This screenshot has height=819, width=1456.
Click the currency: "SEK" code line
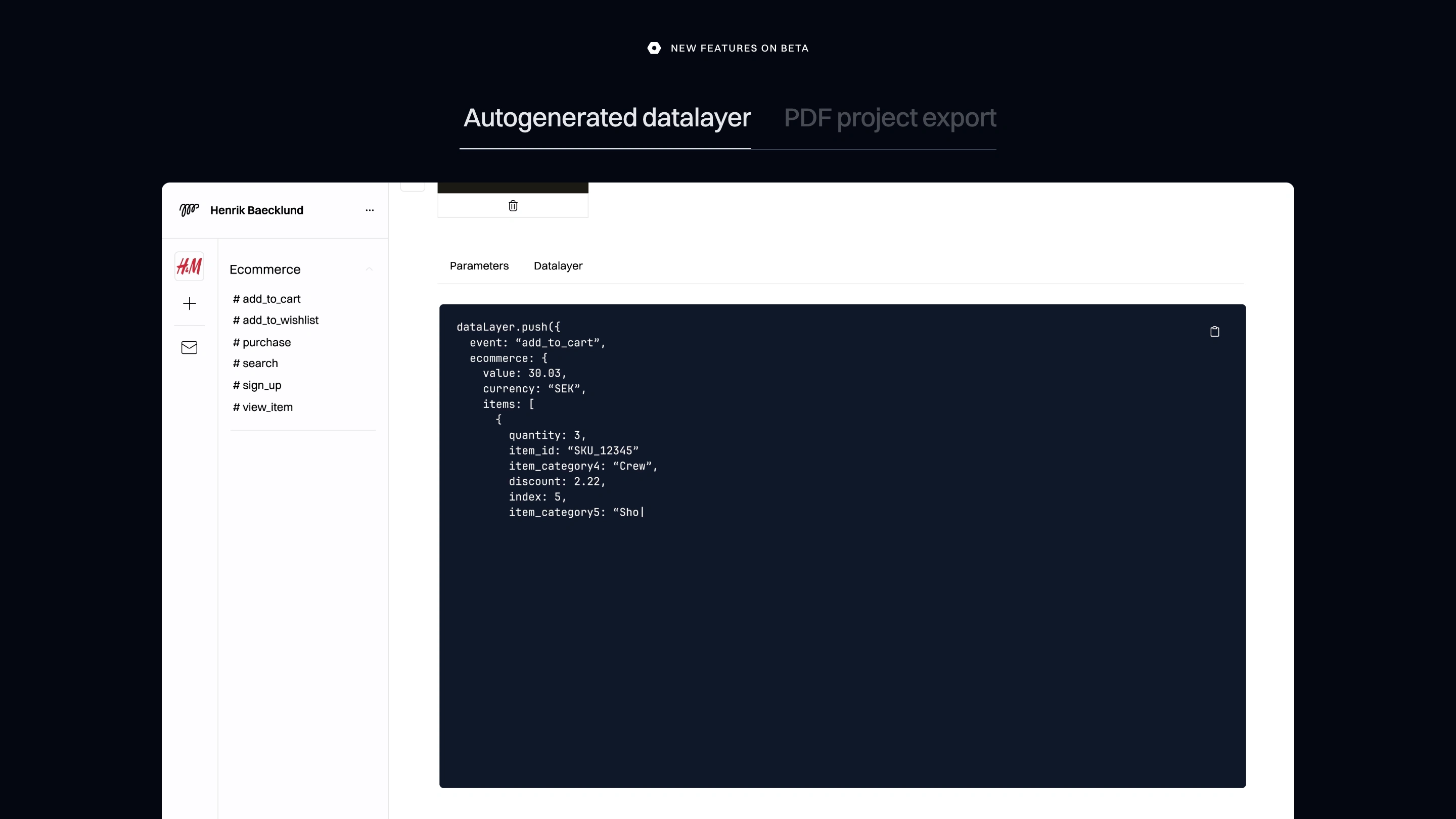coord(534,389)
